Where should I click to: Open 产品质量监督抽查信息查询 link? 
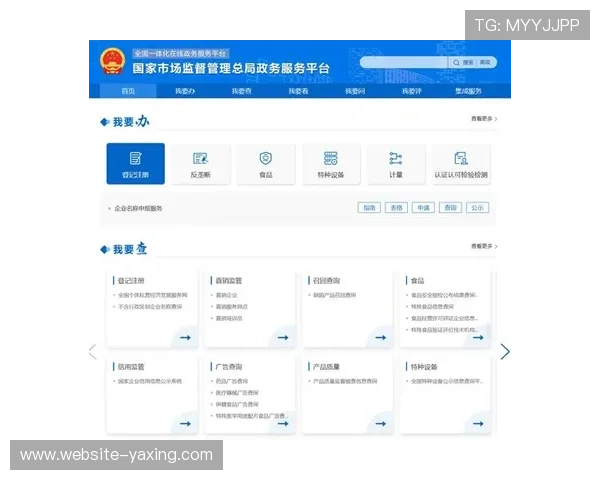pyautogui.click(x=345, y=381)
